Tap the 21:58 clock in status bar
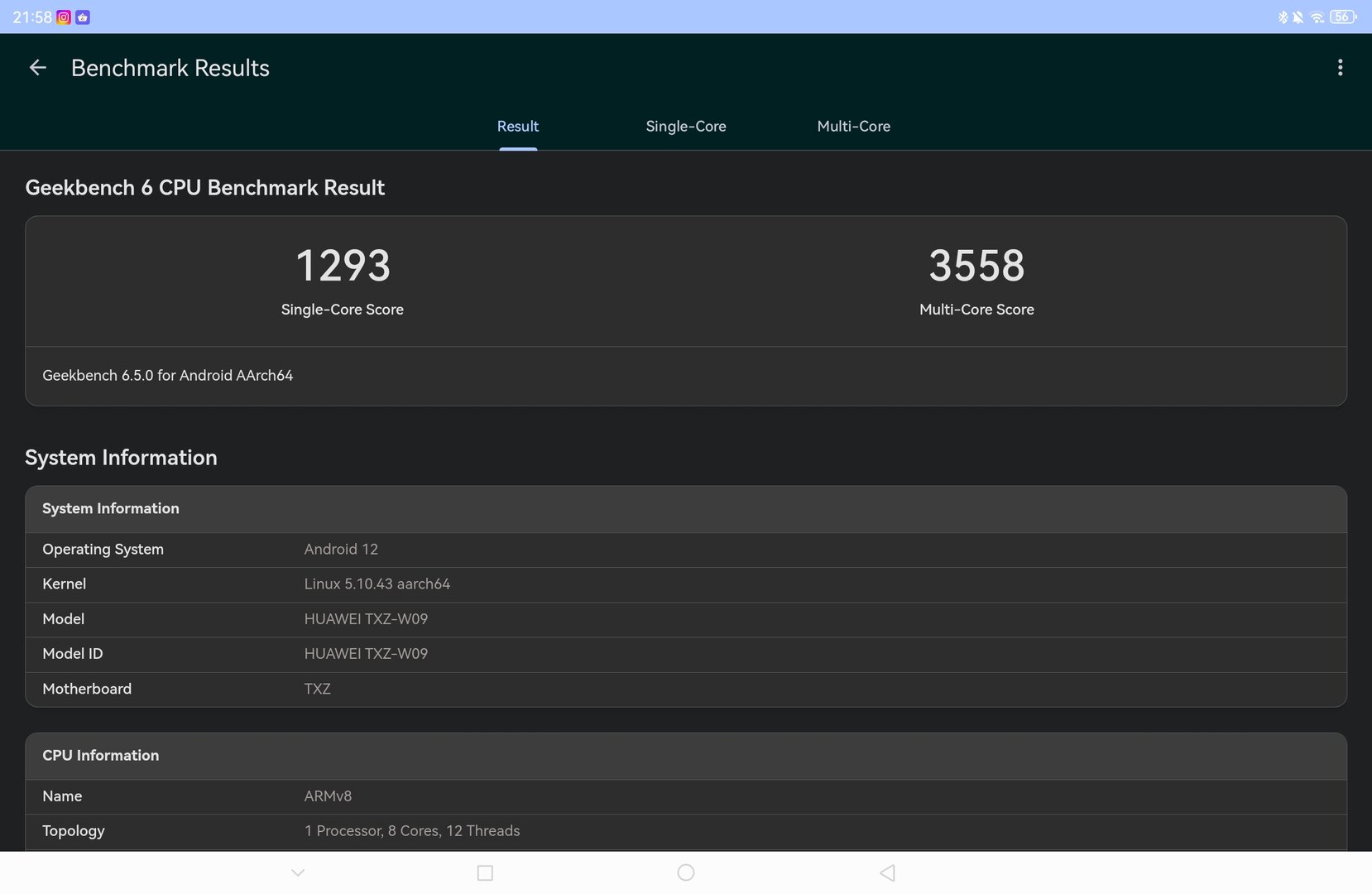The image size is (1372, 894). click(32, 17)
